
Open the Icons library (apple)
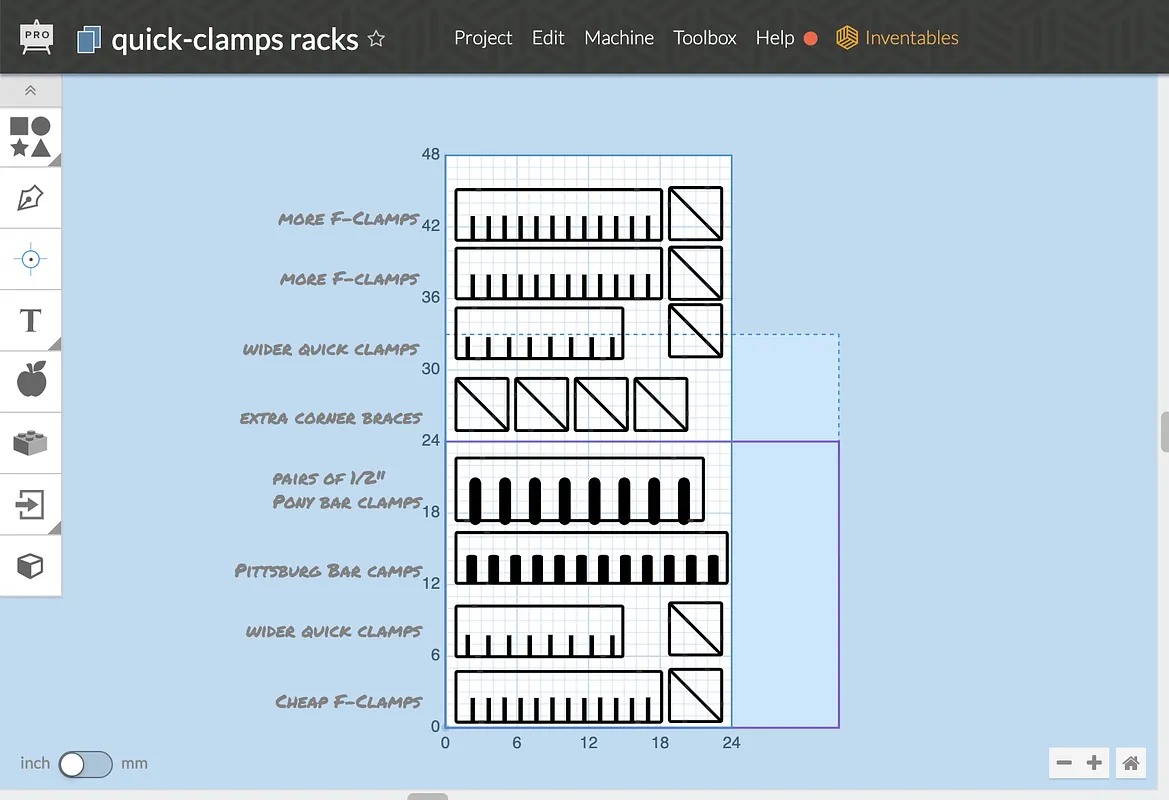click(31, 382)
